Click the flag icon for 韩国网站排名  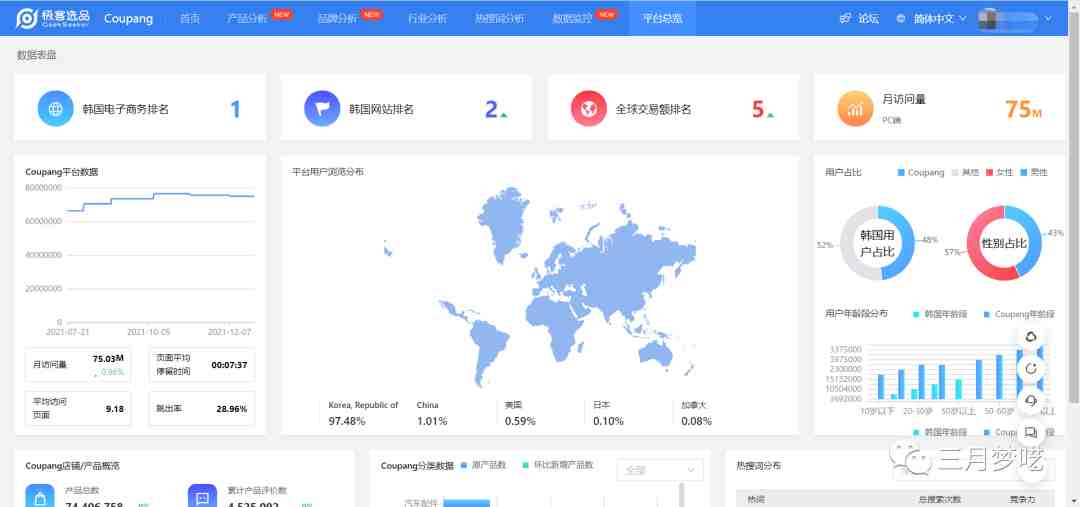(322, 108)
